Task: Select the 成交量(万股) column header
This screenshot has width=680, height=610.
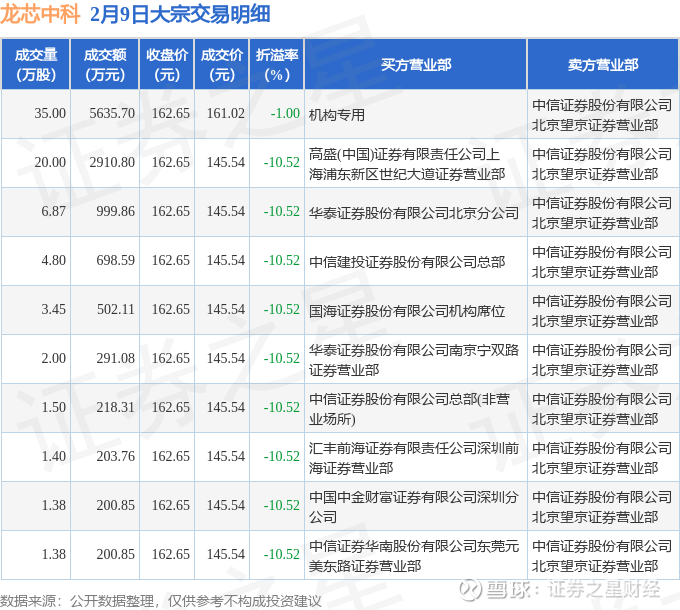Action: 36,64
